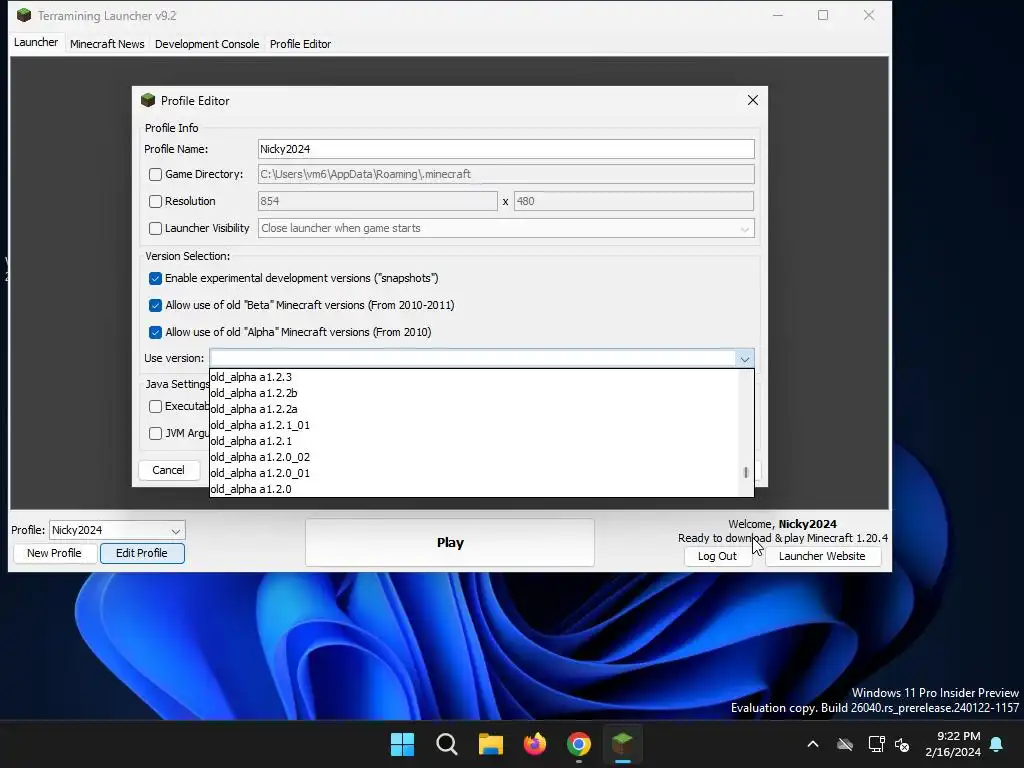Image resolution: width=1024 pixels, height=768 pixels.
Task: Uncheck old Beta versions checkbox
Action: click(x=155, y=306)
